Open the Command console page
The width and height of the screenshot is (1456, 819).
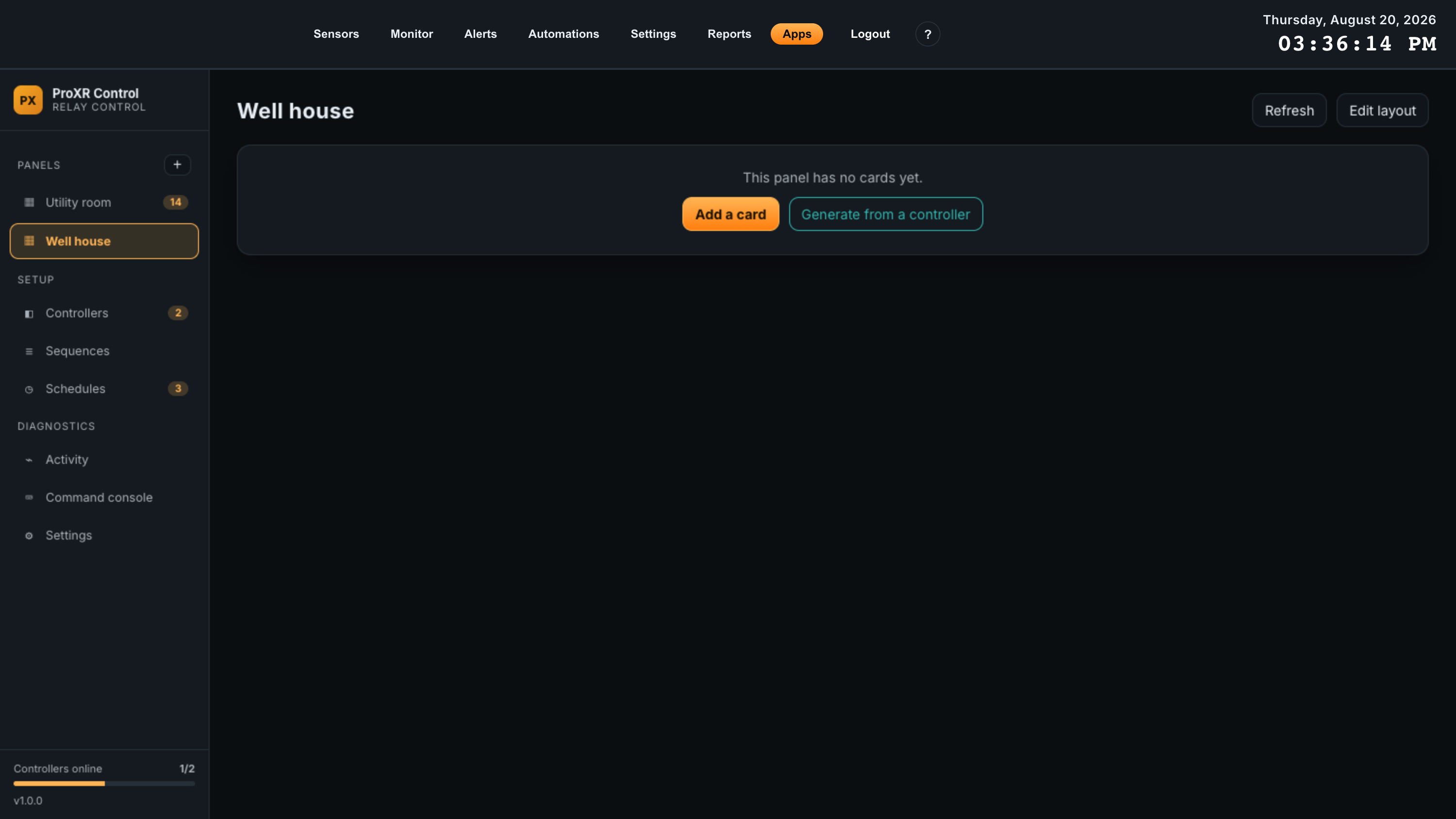(x=104, y=497)
